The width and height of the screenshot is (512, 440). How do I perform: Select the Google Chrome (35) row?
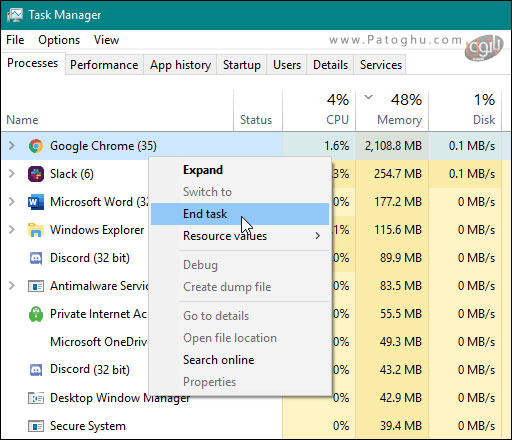click(x=256, y=146)
